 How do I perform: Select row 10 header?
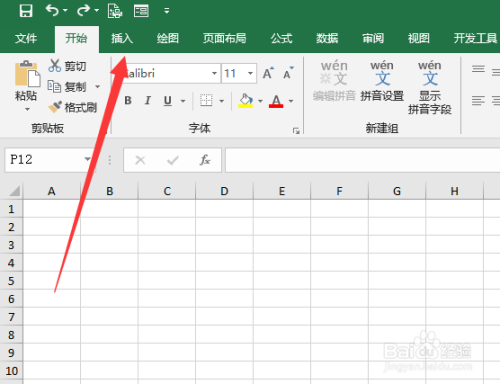coord(11,371)
